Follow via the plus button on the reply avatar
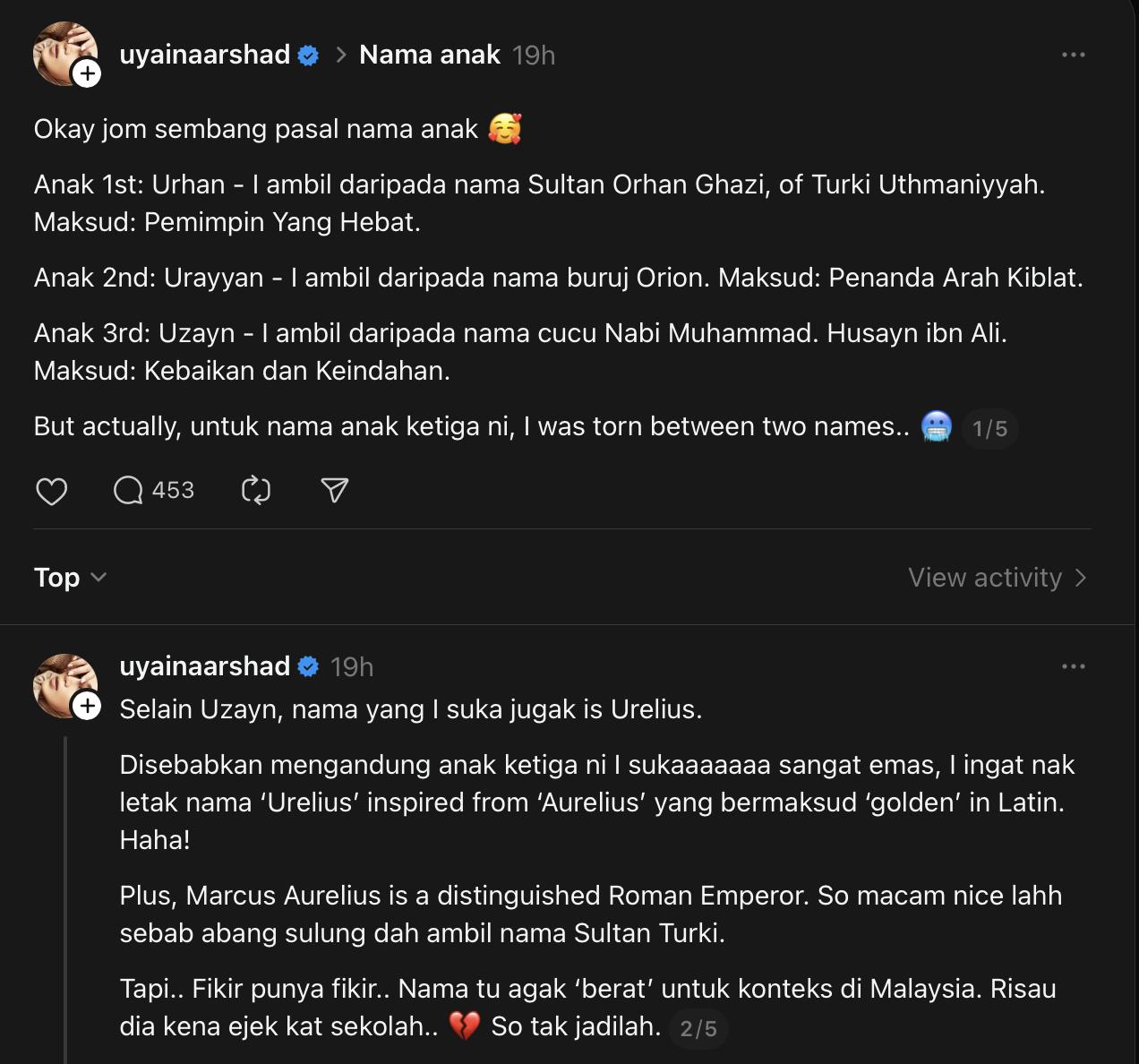 (87, 706)
